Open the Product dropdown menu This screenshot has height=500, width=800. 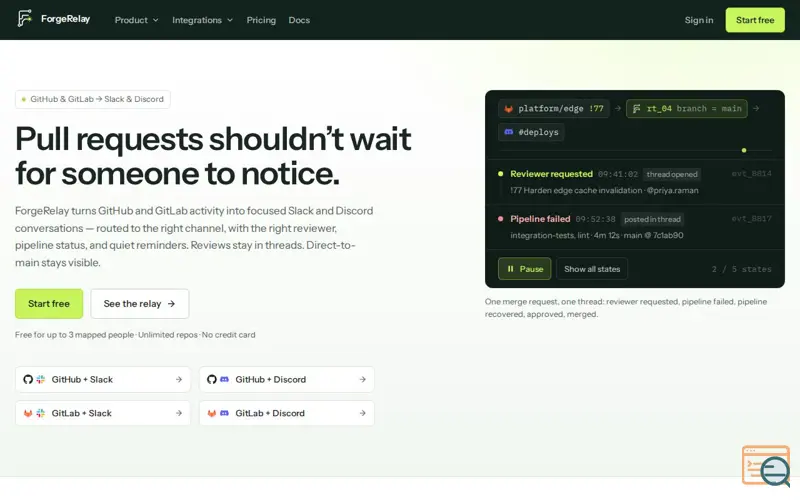pyautogui.click(x=136, y=20)
